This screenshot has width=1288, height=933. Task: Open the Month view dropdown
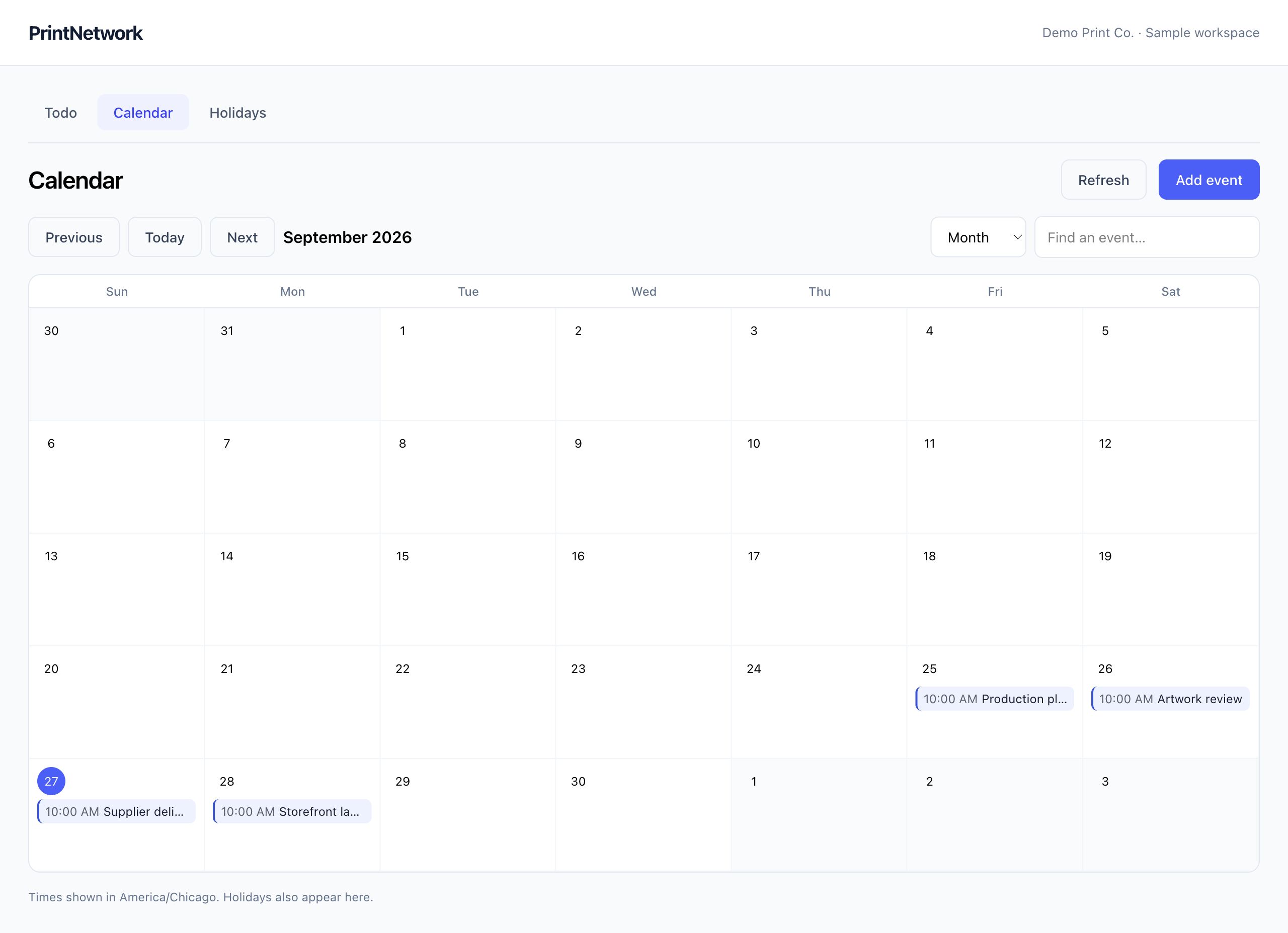[x=978, y=237]
